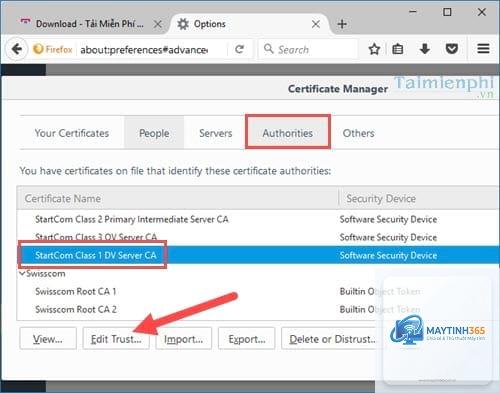The width and height of the screenshot is (500, 393).
Task: Sort by Security Device column header
Action: (x=419, y=198)
